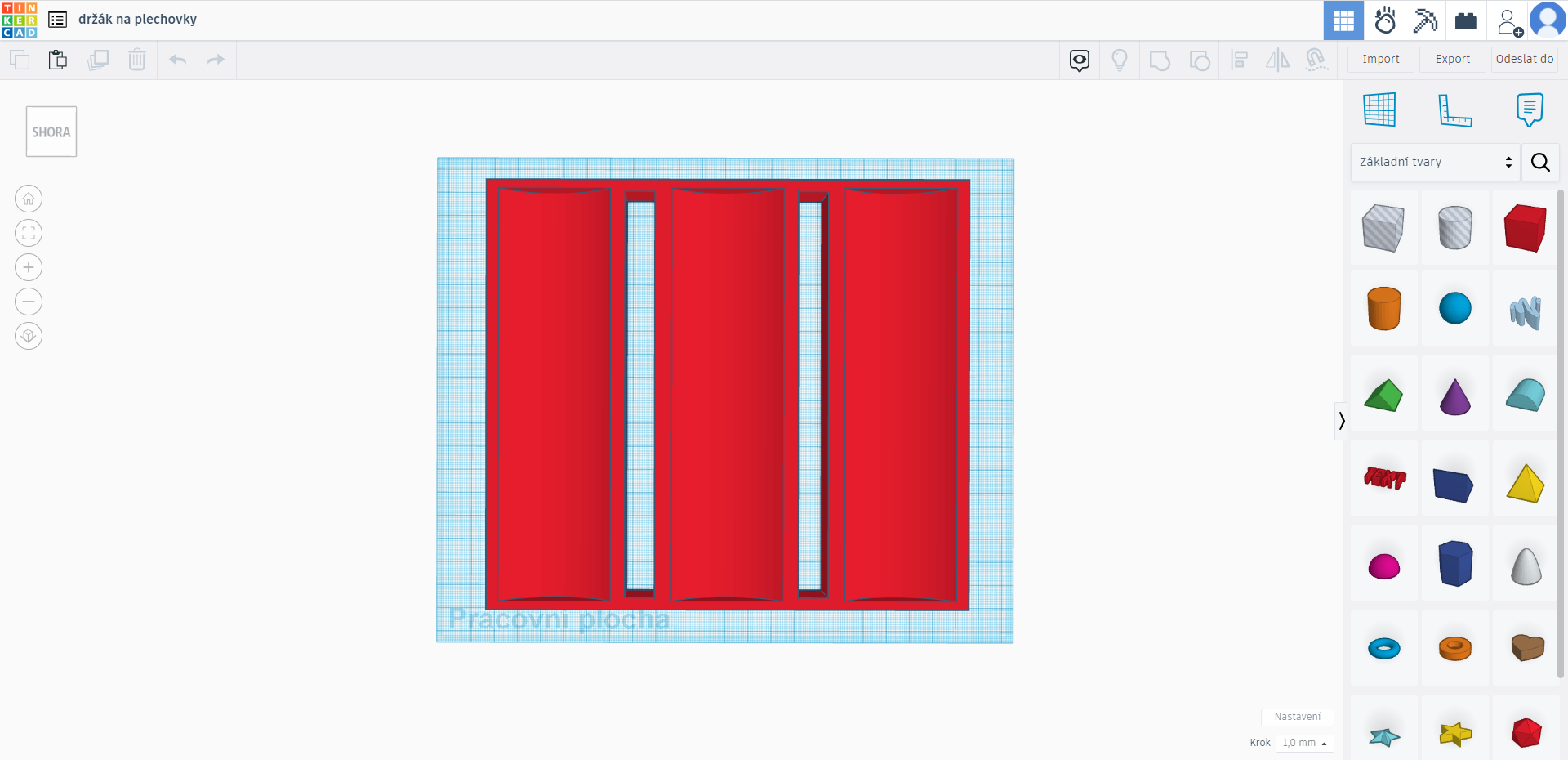The height and width of the screenshot is (760, 1568).
Task: Toggle orthographic perspective cube view
Action: (x=29, y=336)
